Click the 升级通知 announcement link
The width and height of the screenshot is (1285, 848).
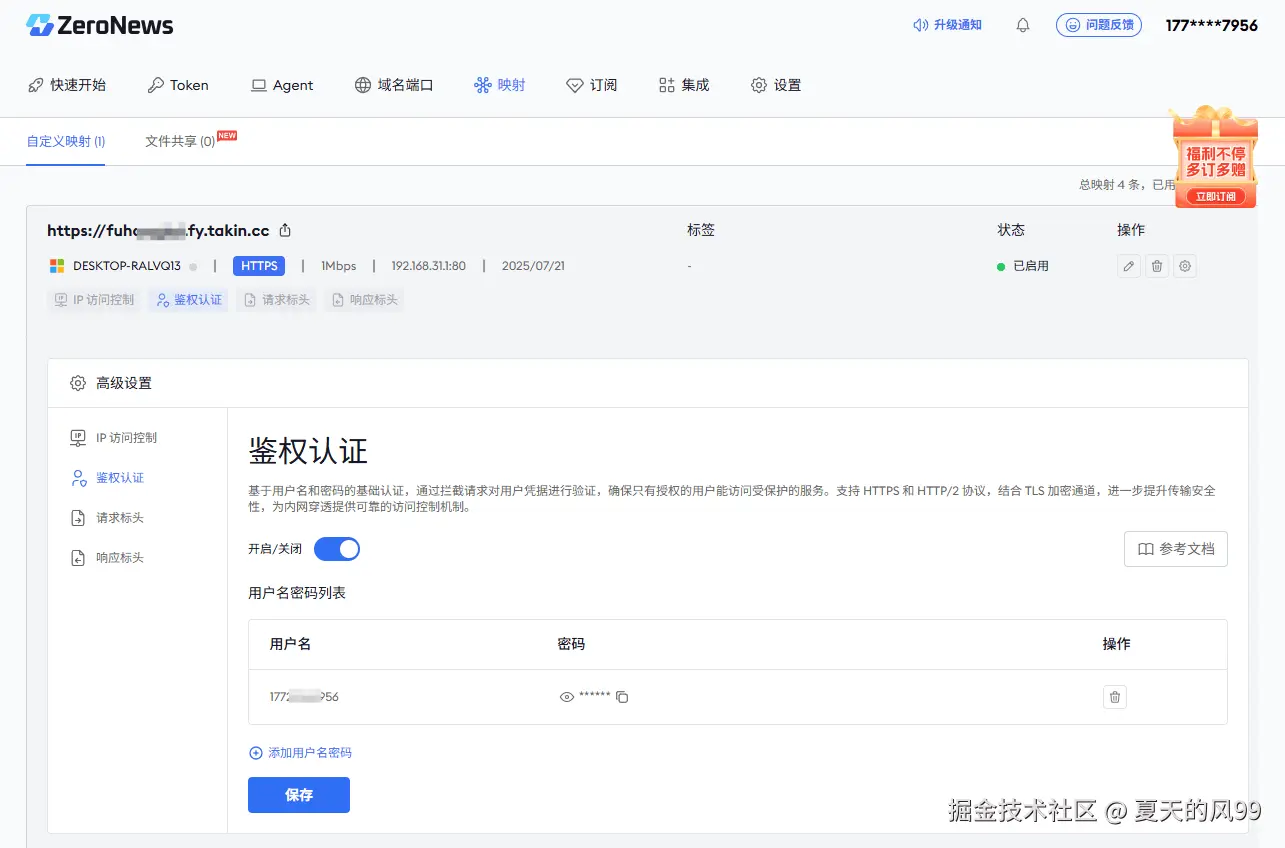coord(948,25)
